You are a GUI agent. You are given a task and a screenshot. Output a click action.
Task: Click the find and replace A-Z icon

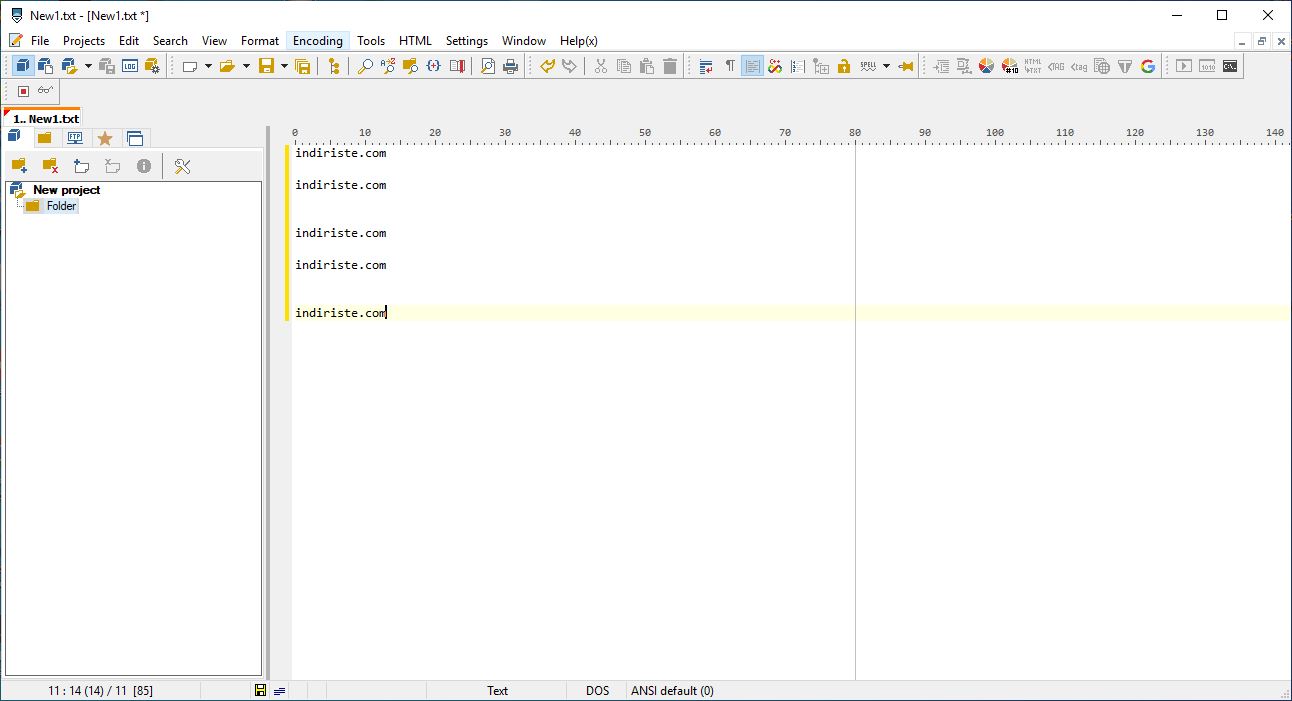(388, 66)
